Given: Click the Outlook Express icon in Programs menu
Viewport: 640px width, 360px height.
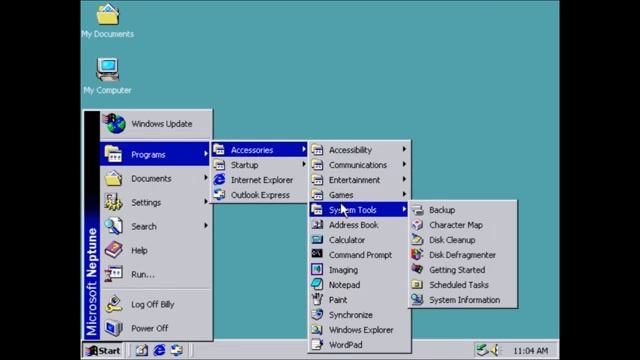Looking at the screenshot, I should pyautogui.click(x=220, y=195).
